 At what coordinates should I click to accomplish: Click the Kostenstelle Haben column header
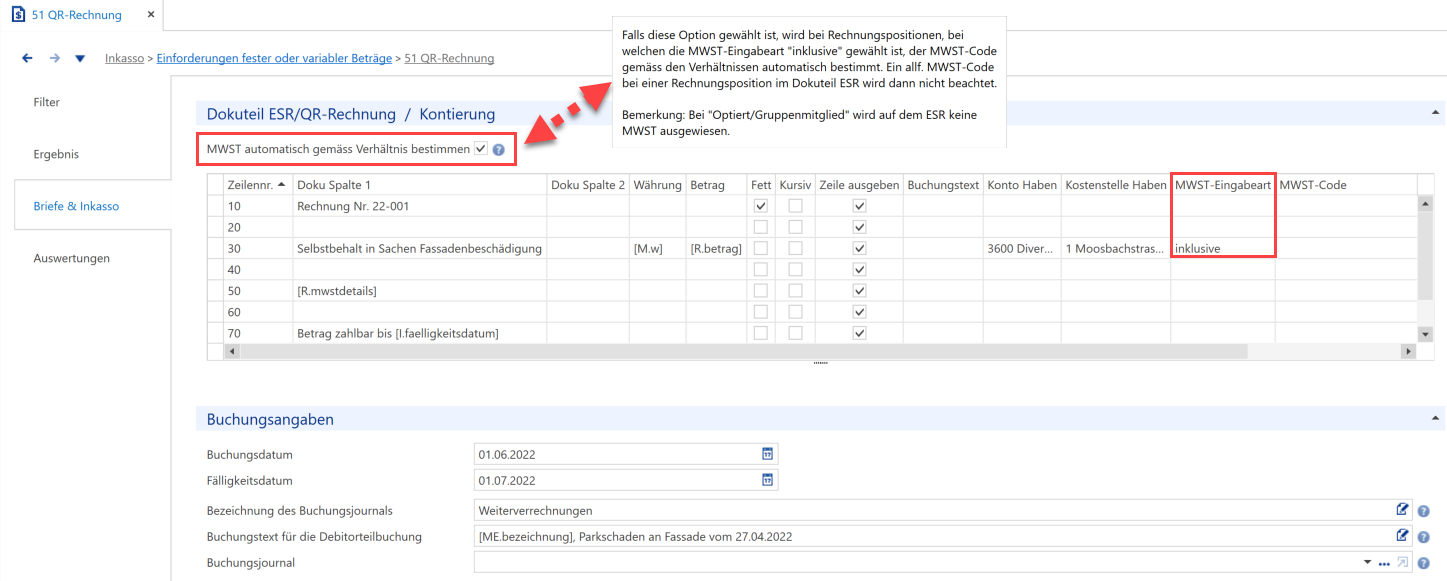(1116, 185)
